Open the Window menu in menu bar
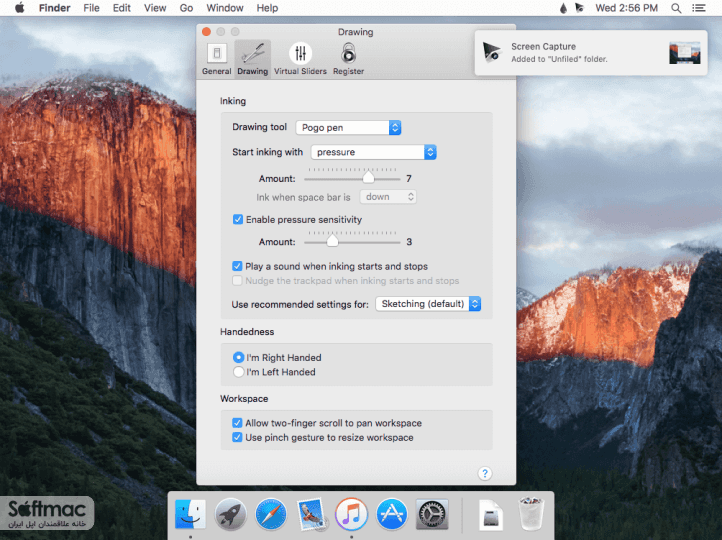 pos(225,8)
